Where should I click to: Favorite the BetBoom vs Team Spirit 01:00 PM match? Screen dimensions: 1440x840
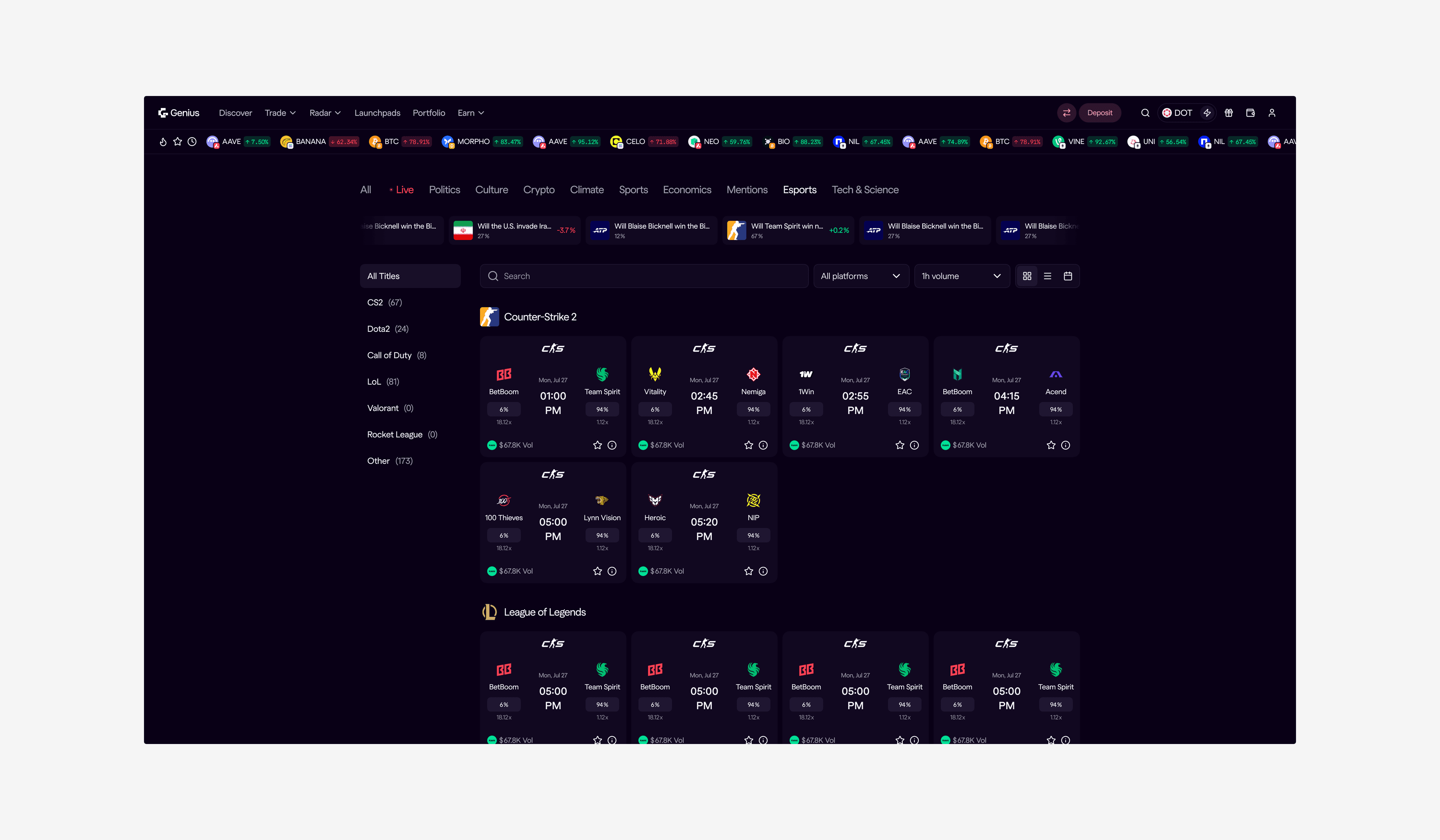point(597,445)
